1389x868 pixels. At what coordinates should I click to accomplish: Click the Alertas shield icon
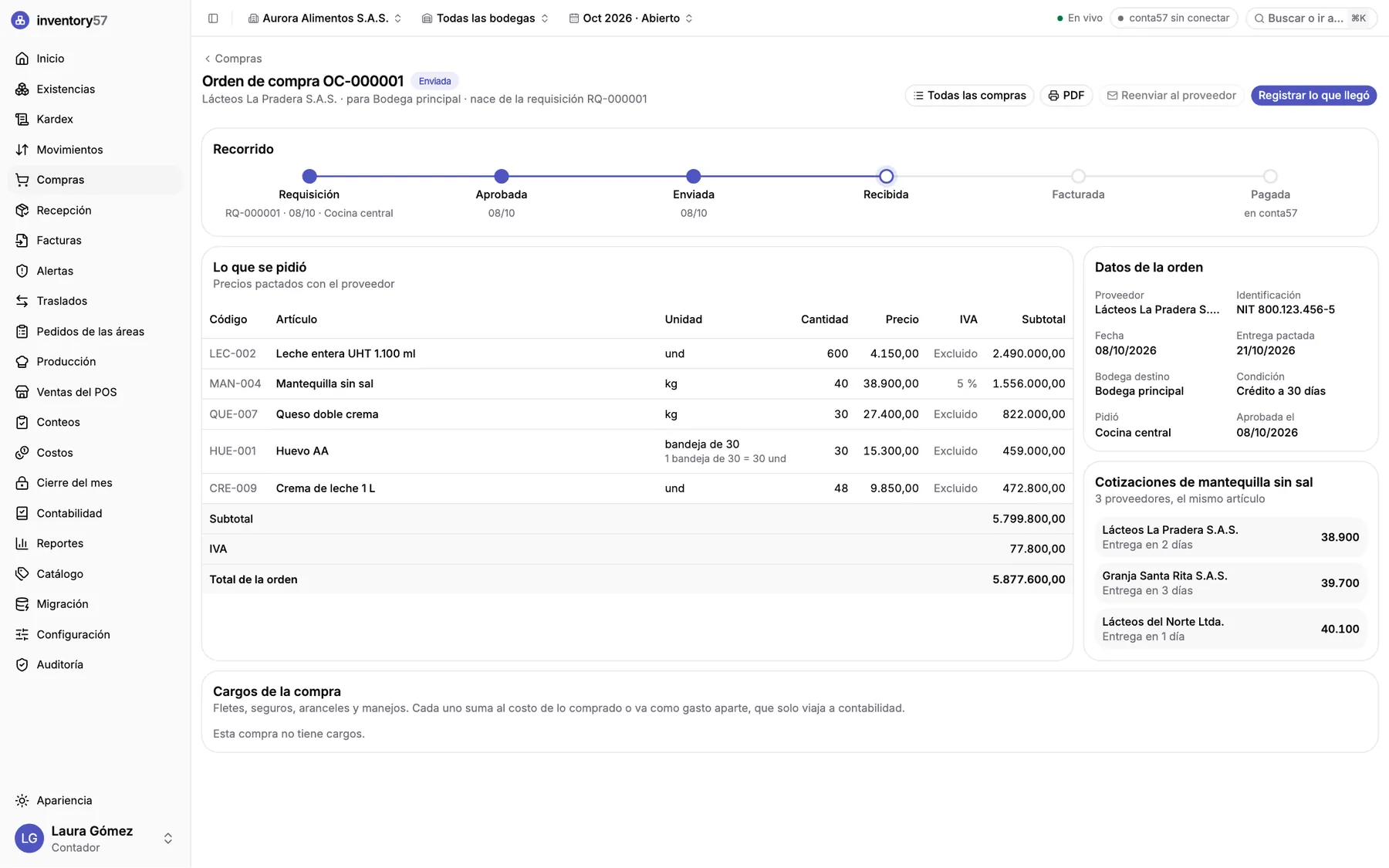coord(22,271)
